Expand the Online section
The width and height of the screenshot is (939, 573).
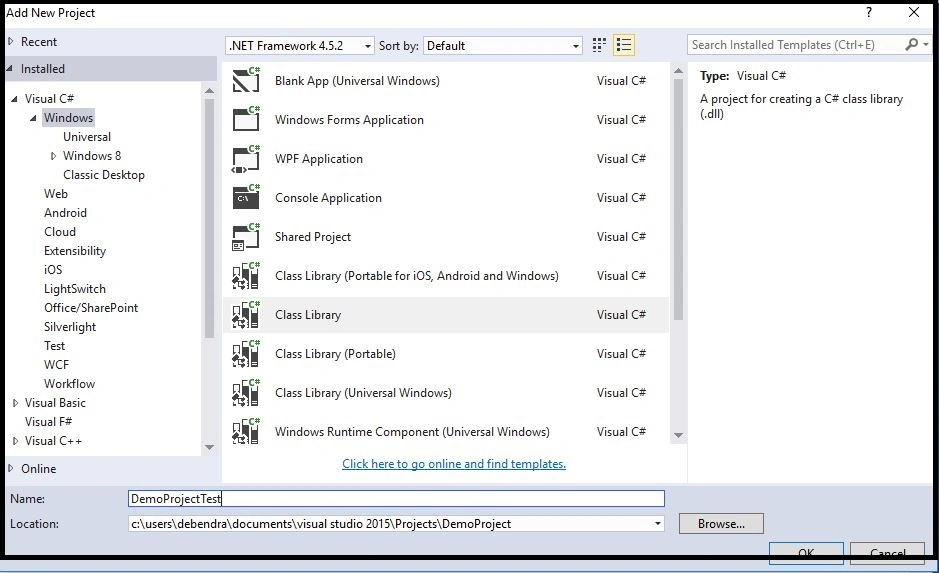(x=11, y=468)
